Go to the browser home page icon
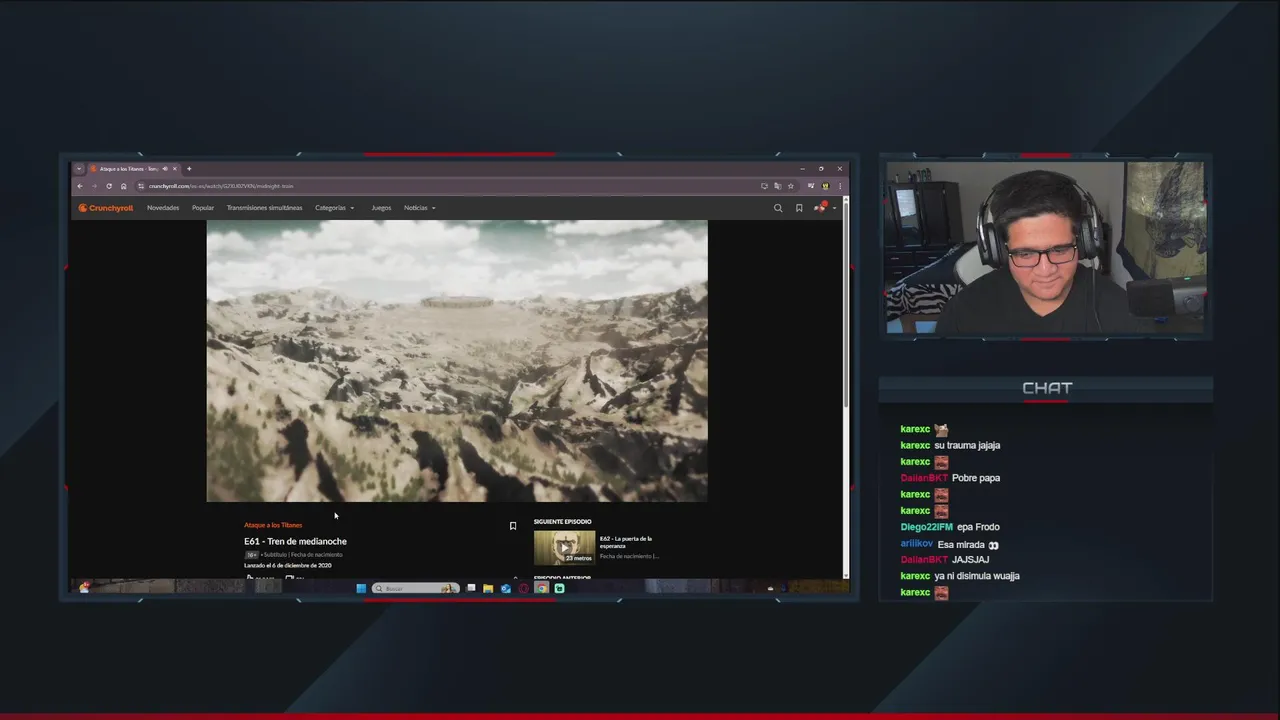 coord(124,186)
